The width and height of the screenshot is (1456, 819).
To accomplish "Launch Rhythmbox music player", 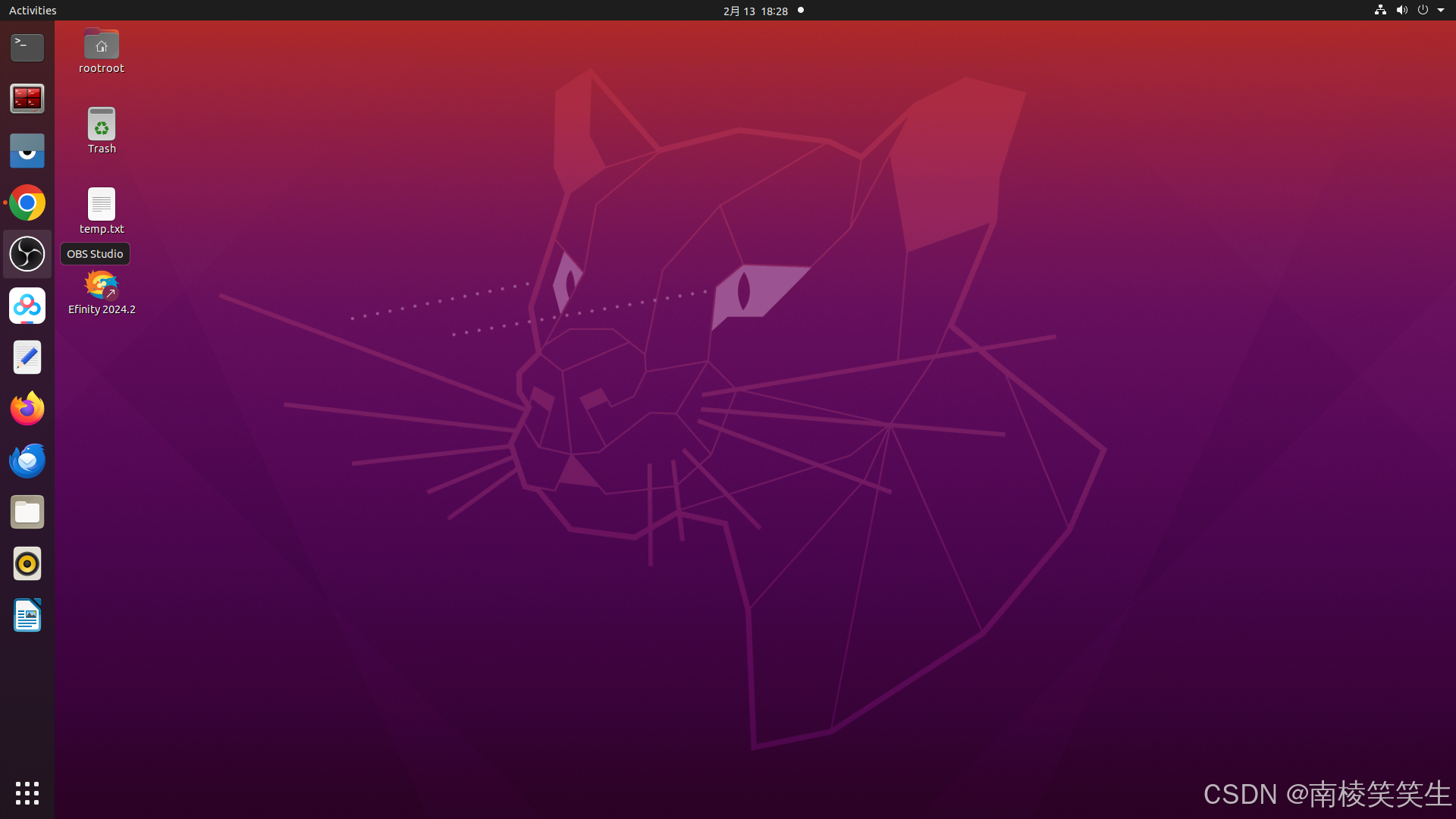I will tap(27, 563).
